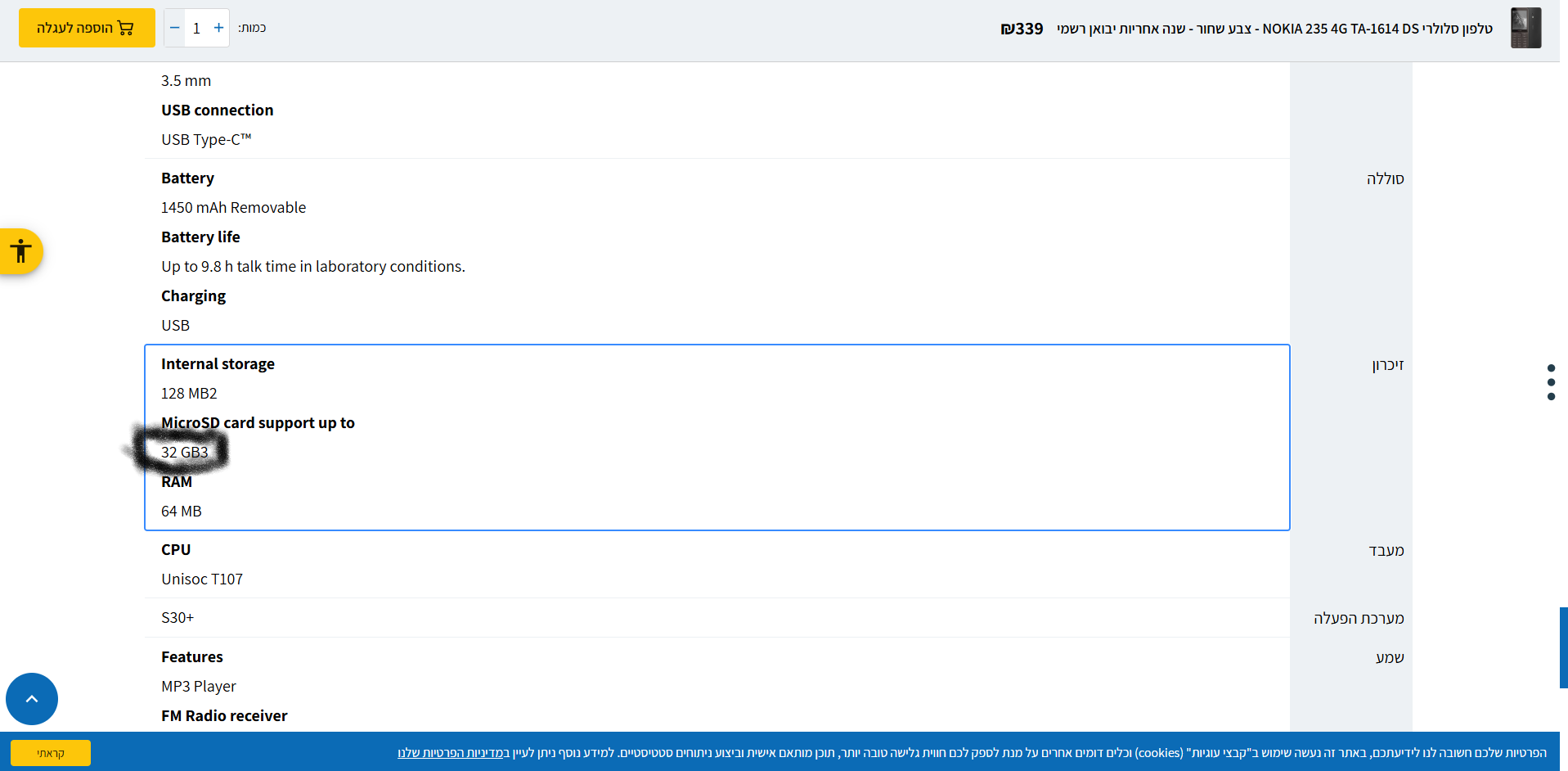Select the bottom dot of section navigation
Viewport: 1568px width, 771px height.
pyautogui.click(x=1551, y=397)
